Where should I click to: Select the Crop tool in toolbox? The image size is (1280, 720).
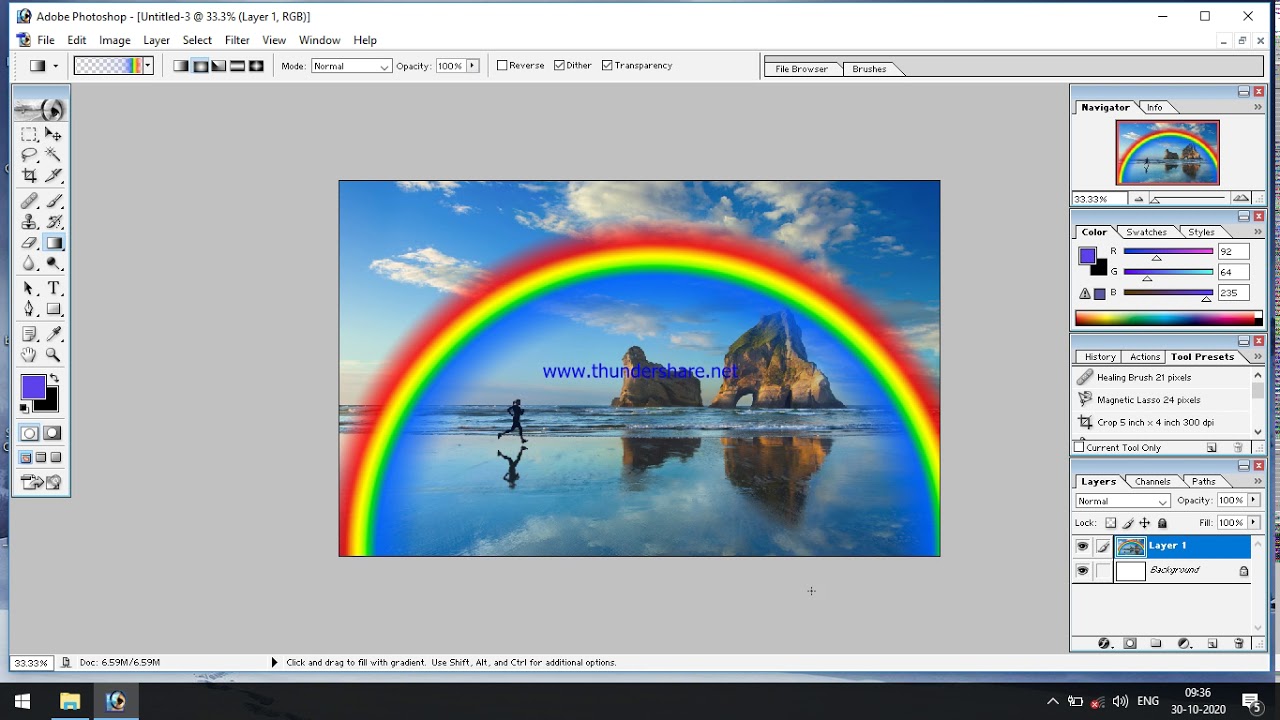(x=29, y=176)
